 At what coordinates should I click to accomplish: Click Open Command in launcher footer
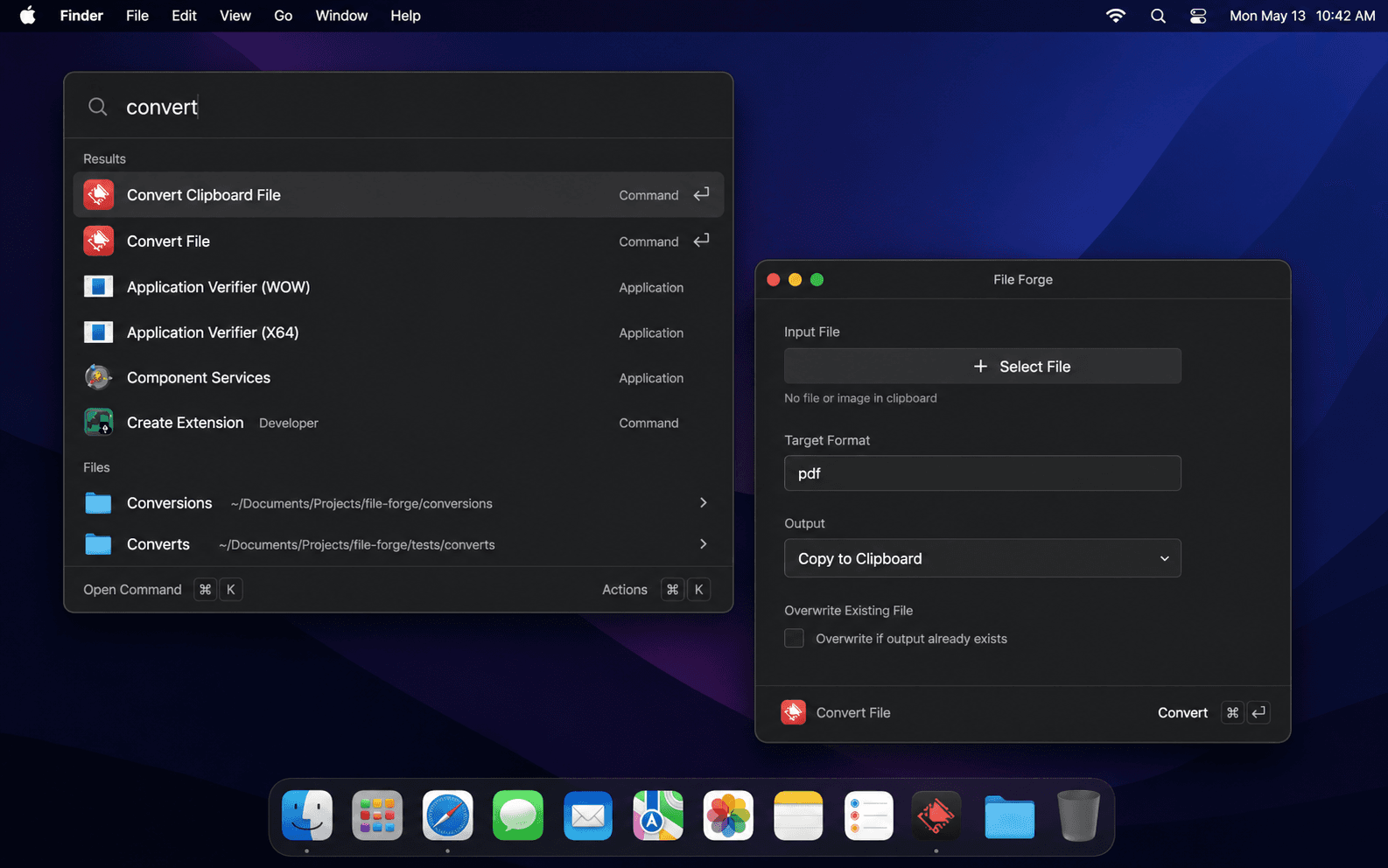pos(132,590)
